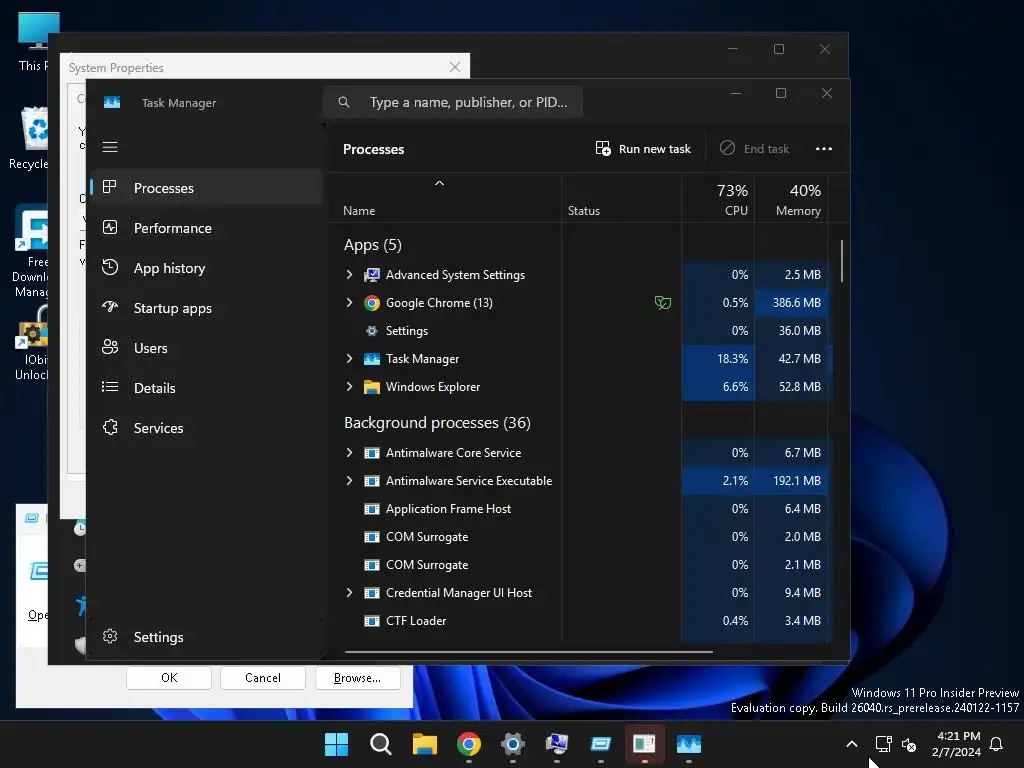Screen dimensions: 1024x768
Task: Open Task Manager icon on the taskbar
Action: (688, 744)
